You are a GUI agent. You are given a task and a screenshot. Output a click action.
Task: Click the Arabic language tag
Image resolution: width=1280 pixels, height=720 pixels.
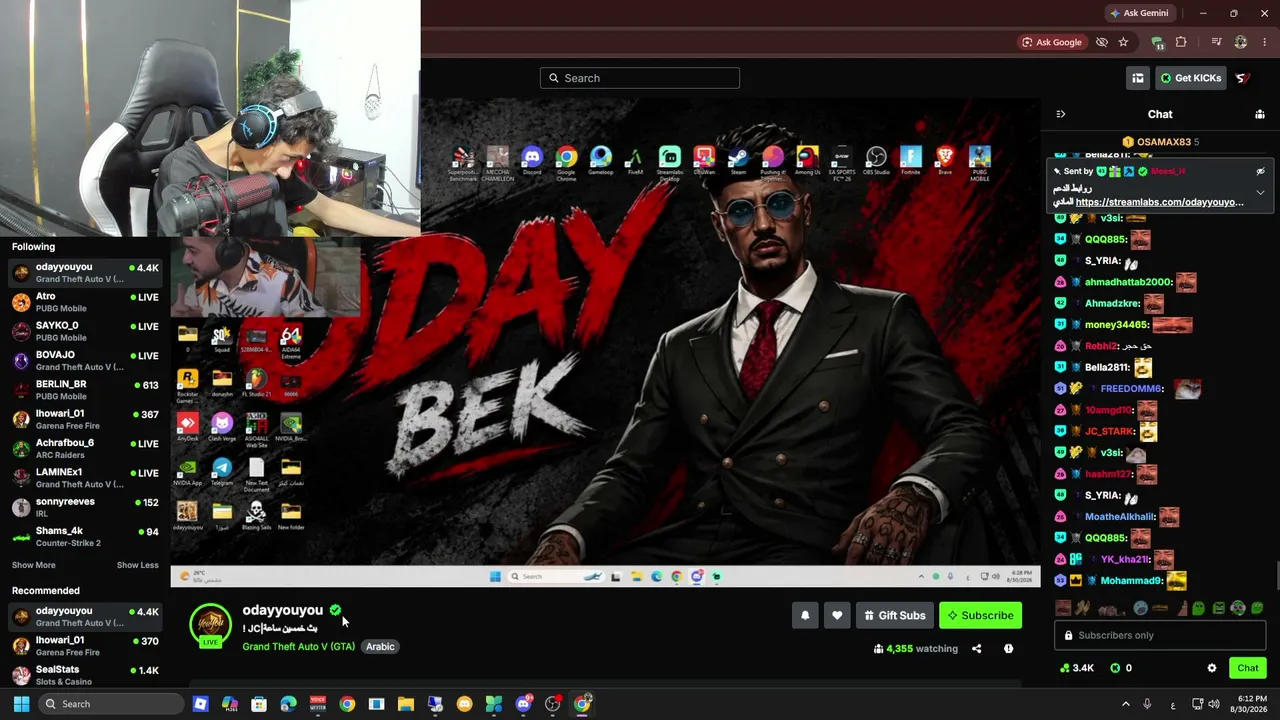[x=380, y=647]
